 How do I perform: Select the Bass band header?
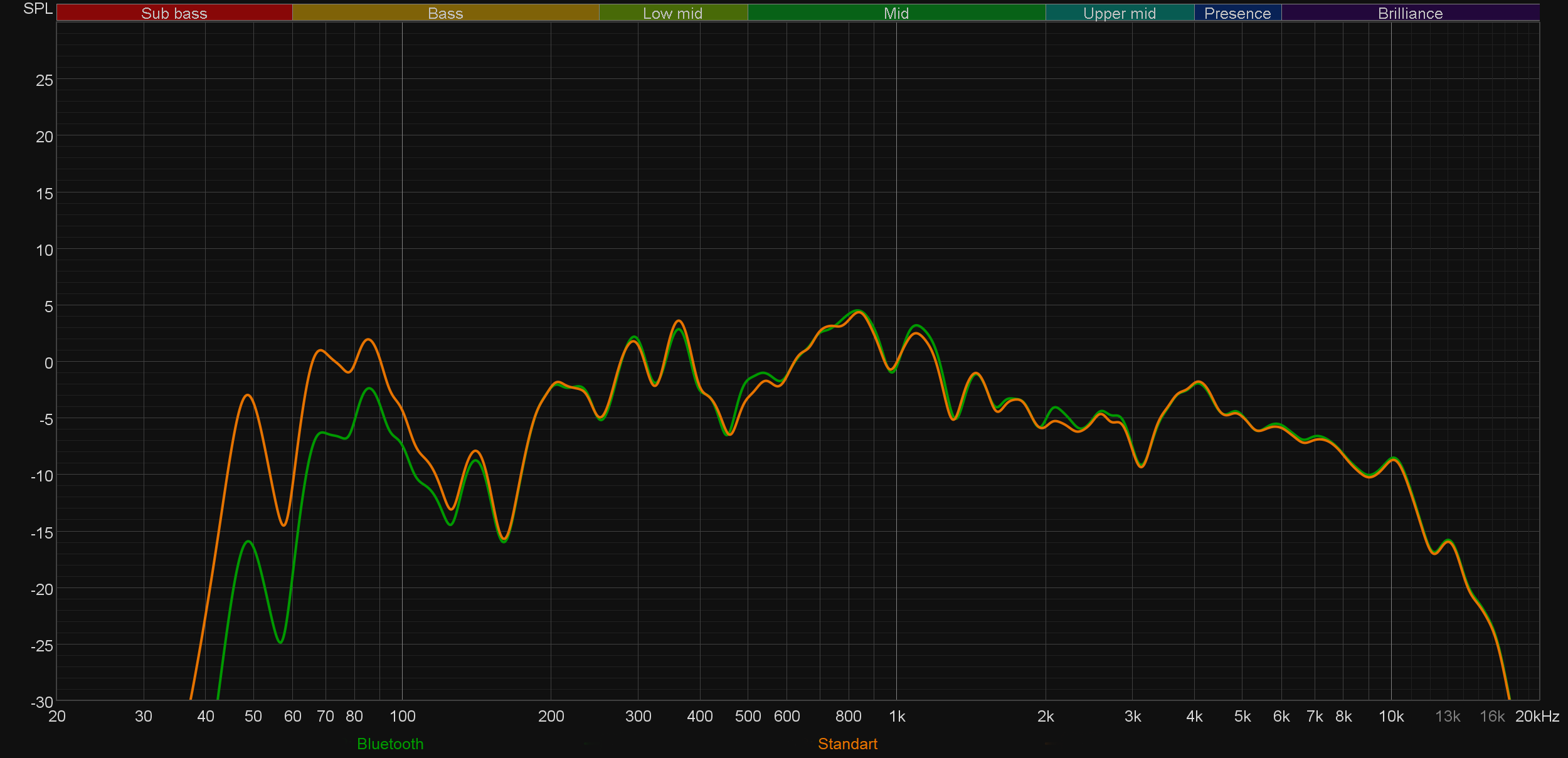click(x=445, y=13)
